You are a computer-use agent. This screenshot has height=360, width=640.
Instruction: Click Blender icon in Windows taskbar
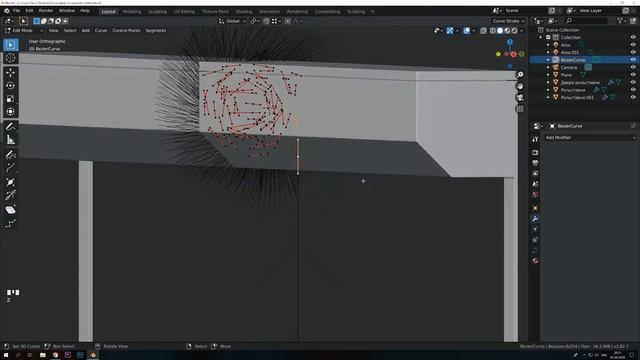(93, 355)
